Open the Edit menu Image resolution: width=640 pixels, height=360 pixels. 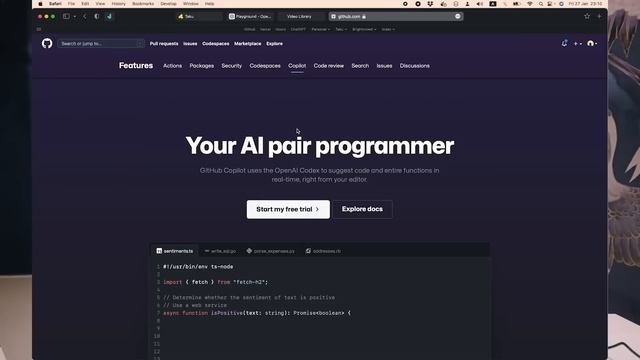pyautogui.click(x=85, y=4)
